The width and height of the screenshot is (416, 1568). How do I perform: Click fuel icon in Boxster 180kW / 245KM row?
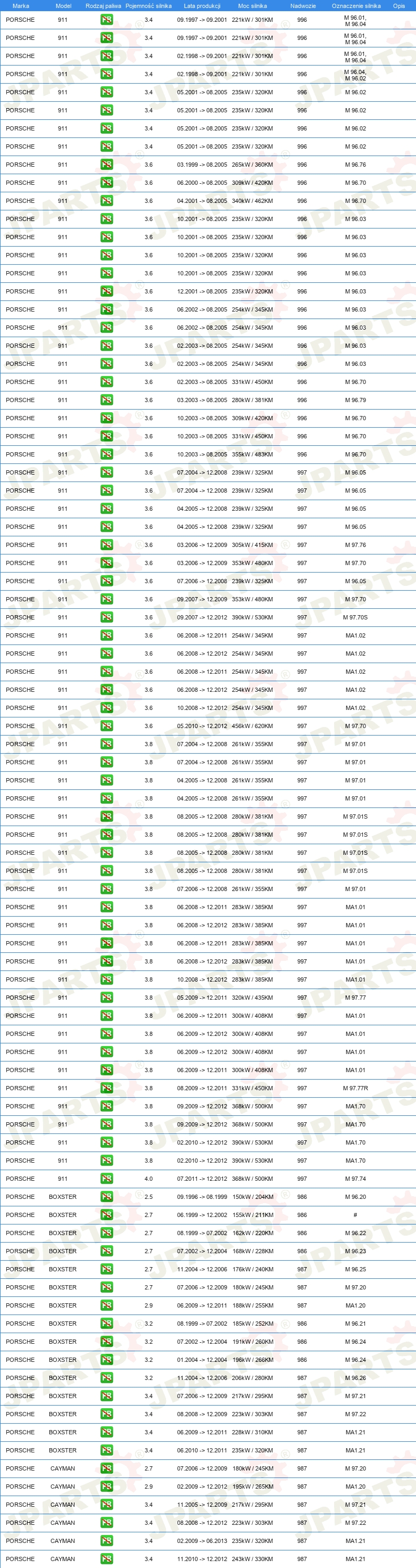[x=106, y=1287]
